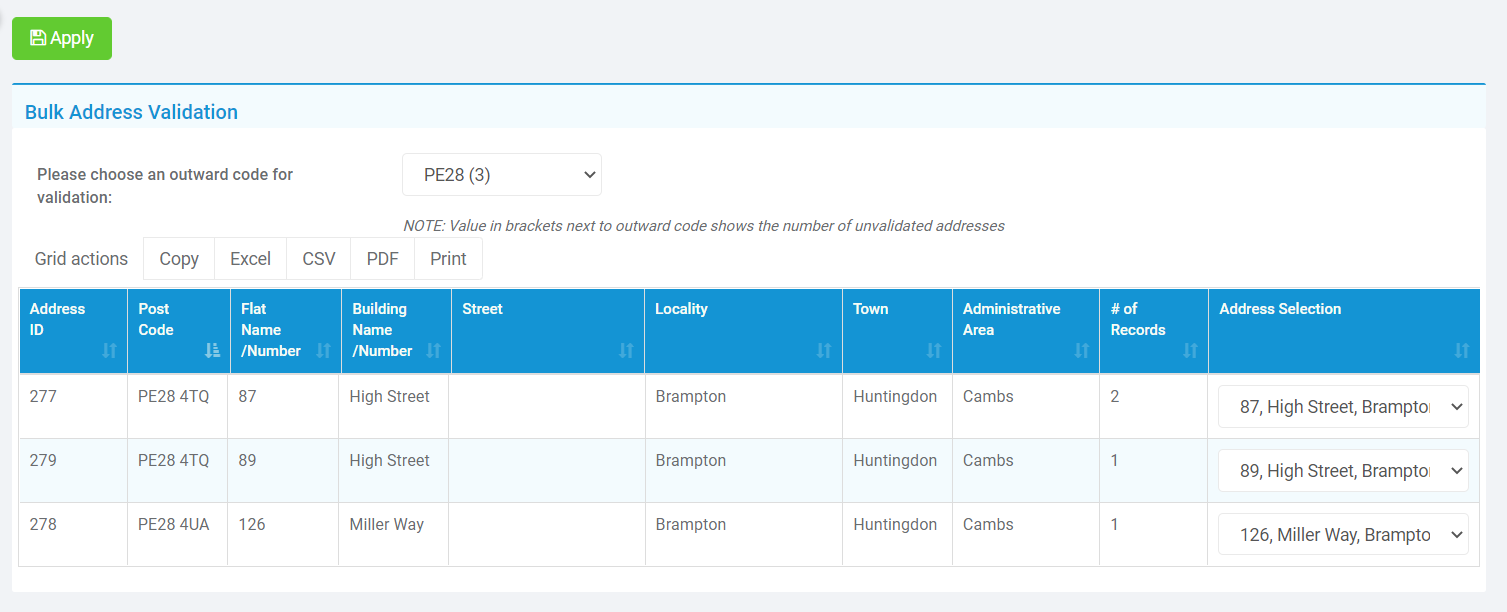Click the green Apply button
The width and height of the screenshot is (1507, 612).
[x=62, y=38]
